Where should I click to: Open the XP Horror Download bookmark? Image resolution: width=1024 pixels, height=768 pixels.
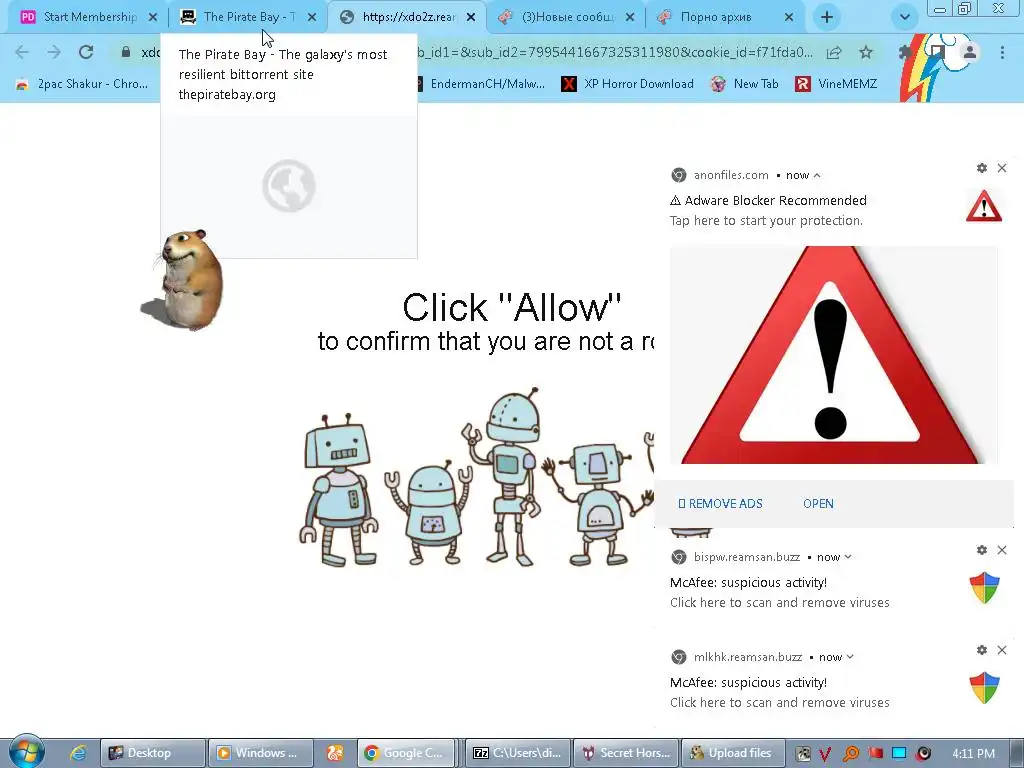(628, 84)
